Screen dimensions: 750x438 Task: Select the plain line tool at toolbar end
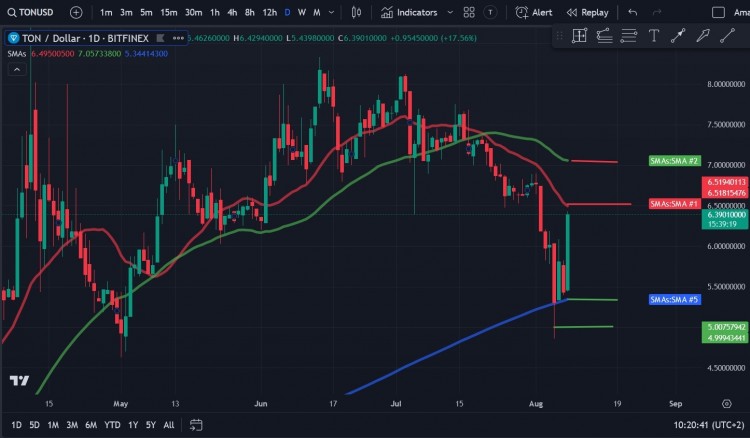pos(727,36)
